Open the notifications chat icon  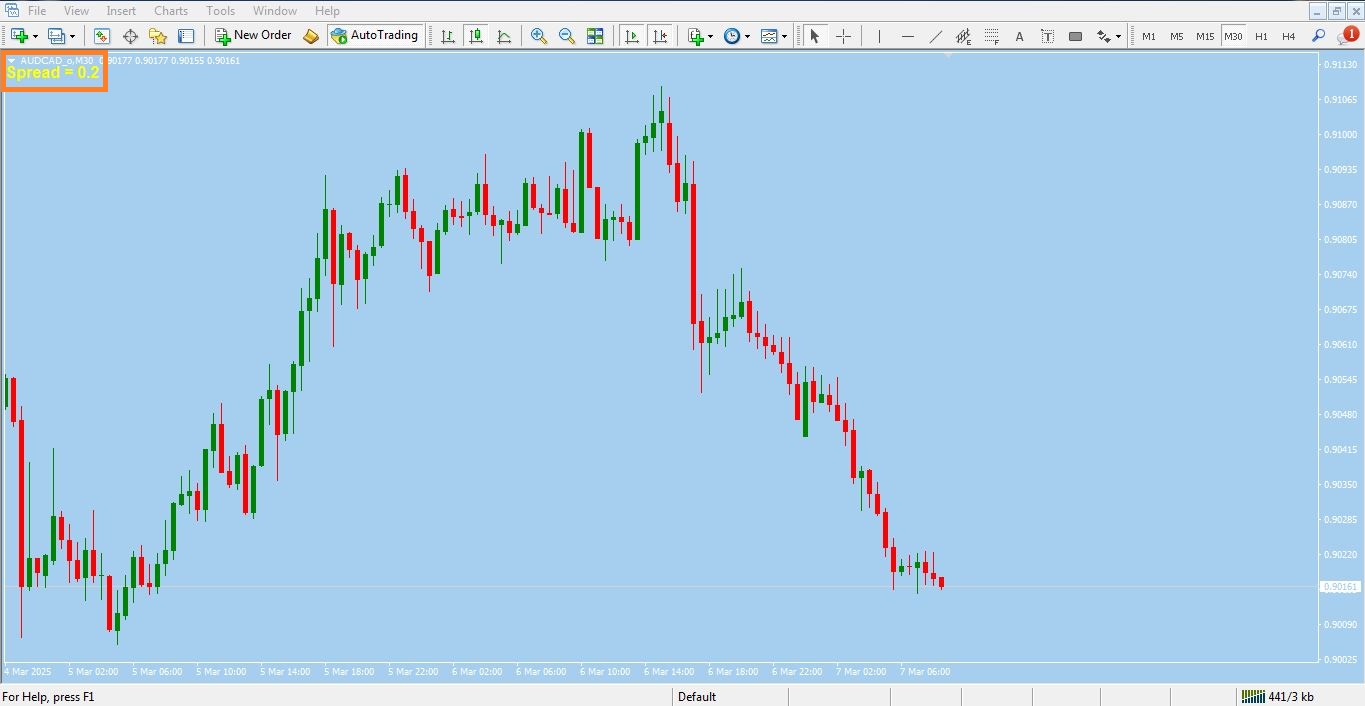pyautogui.click(x=1347, y=36)
